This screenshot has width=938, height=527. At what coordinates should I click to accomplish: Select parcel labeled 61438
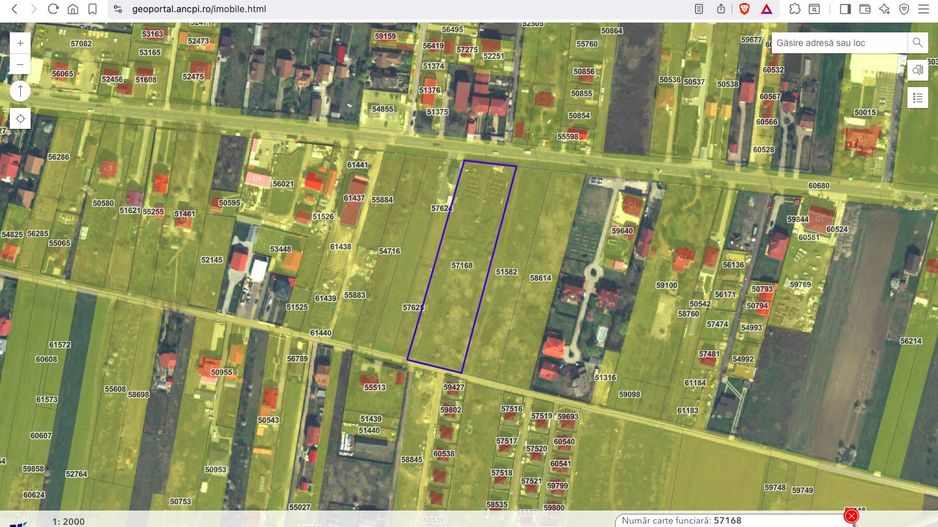click(x=340, y=246)
